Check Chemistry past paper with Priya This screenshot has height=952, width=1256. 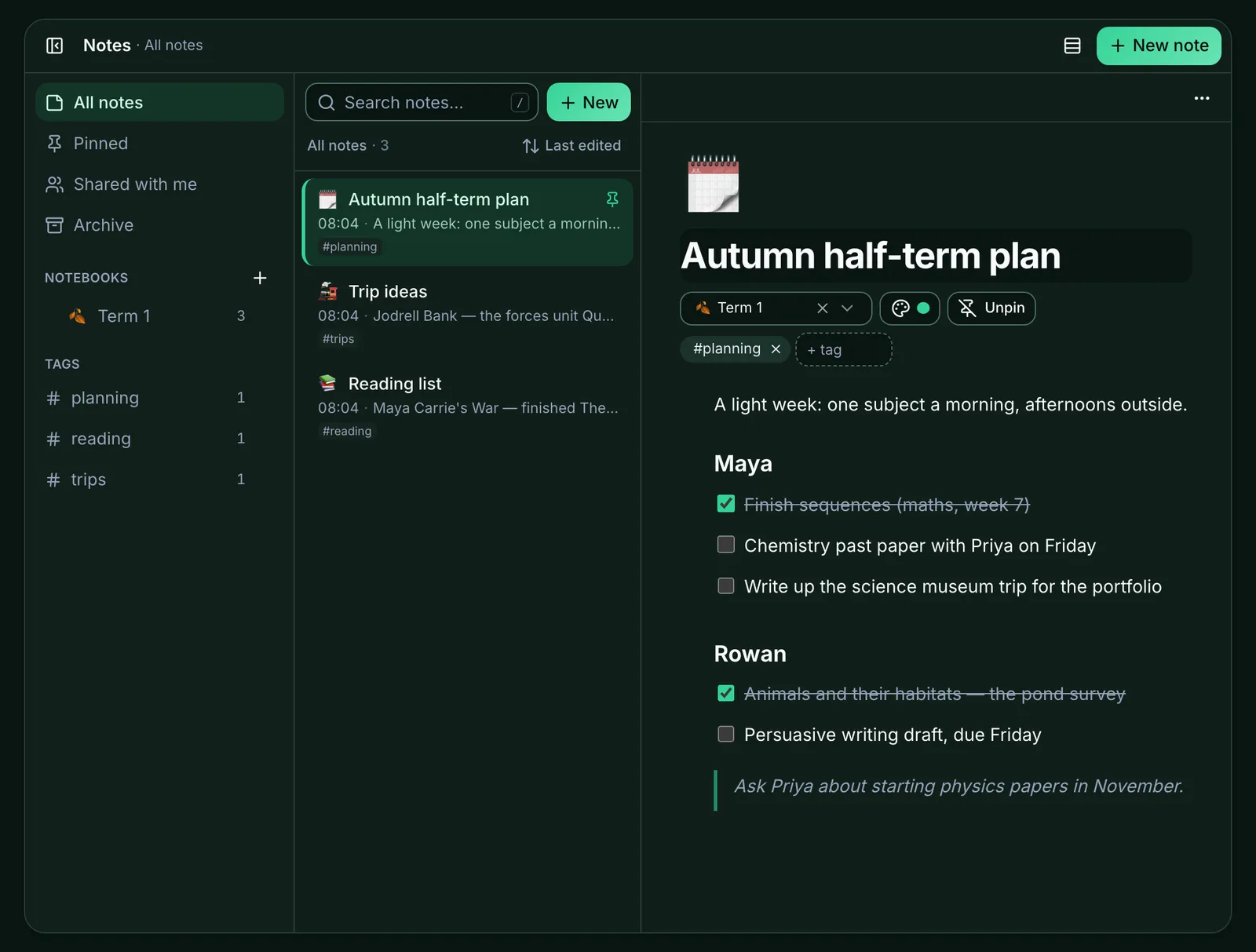[x=726, y=545]
